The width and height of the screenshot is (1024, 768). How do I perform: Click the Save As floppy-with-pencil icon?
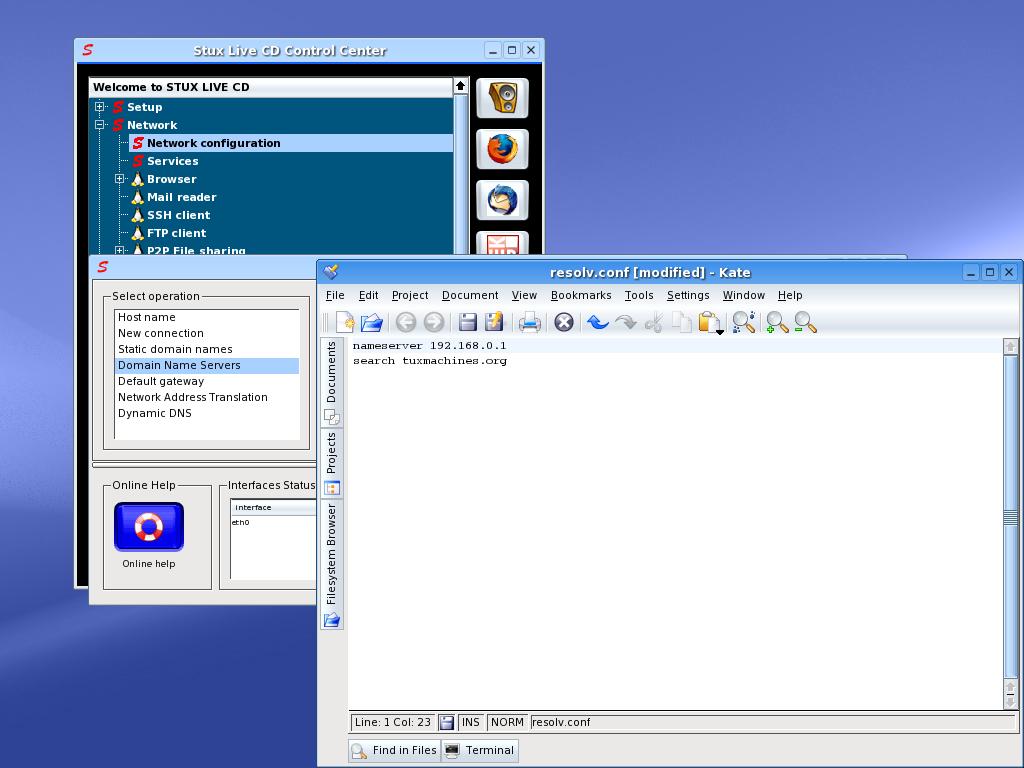pos(494,322)
